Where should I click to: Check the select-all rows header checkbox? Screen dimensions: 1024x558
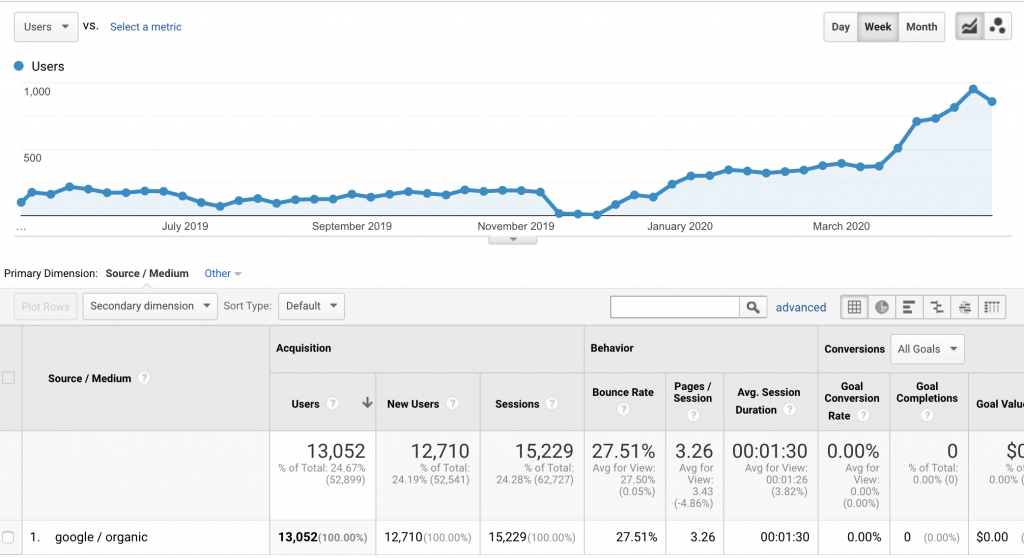[x=8, y=378]
